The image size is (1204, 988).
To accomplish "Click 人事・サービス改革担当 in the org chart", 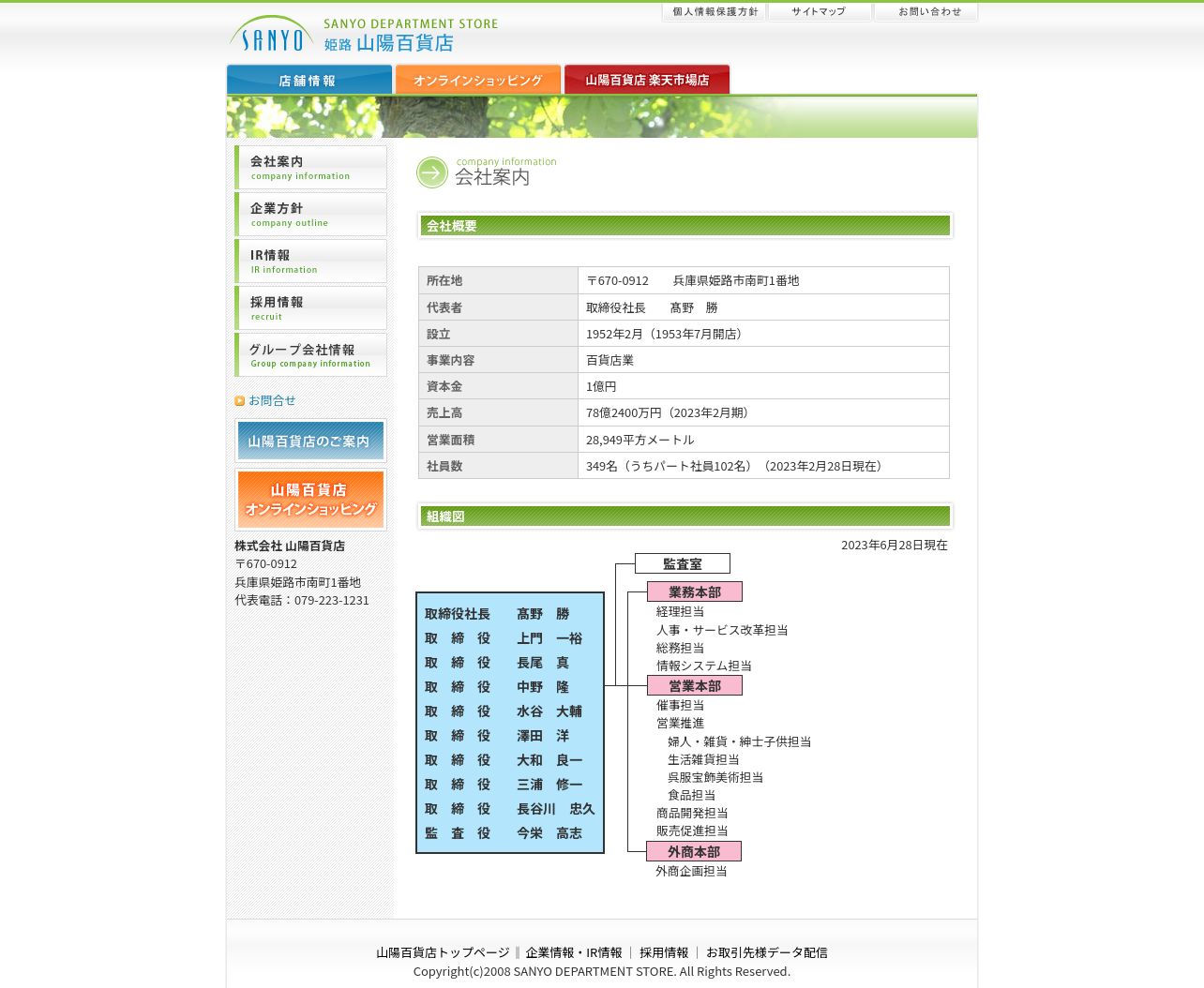I will click(x=722, y=630).
